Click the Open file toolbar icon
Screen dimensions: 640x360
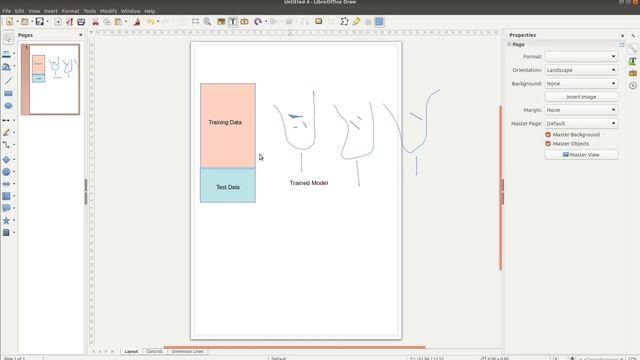point(25,22)
